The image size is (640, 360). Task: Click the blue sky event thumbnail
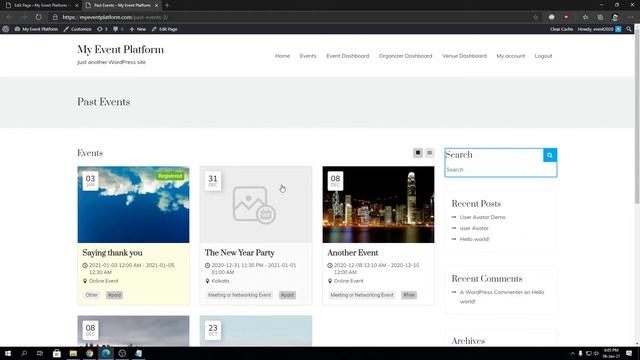pos(133,204)
